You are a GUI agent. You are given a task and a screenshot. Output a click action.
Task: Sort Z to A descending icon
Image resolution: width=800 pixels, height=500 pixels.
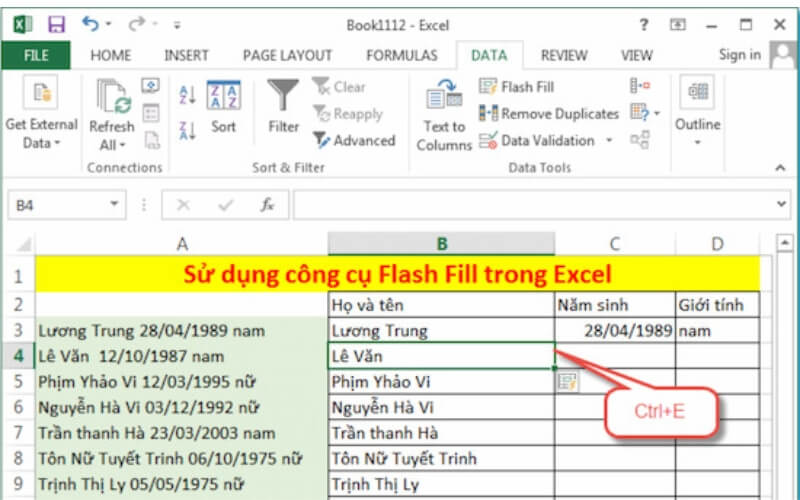tap(187, 131)
